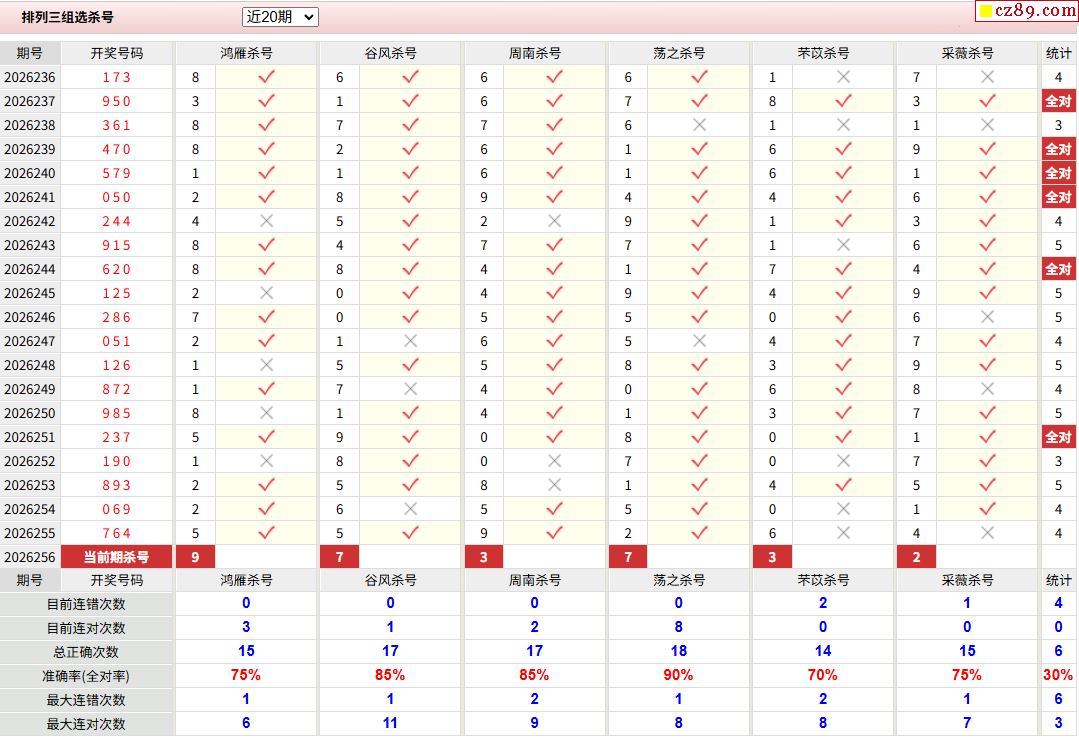Viewport: 1079px width, 739px height.
Task: Select the 鸿雁杀号 column header
Action: point(246,53)
